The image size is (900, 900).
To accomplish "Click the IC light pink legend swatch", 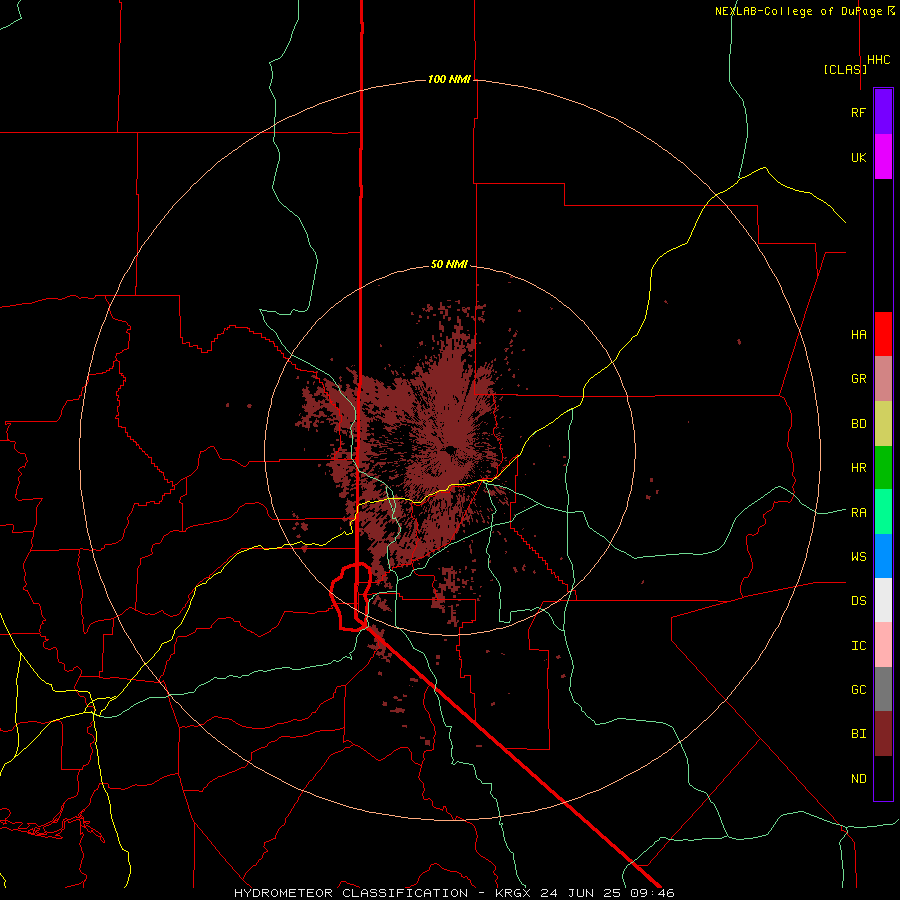I will (x=883, y=645).
